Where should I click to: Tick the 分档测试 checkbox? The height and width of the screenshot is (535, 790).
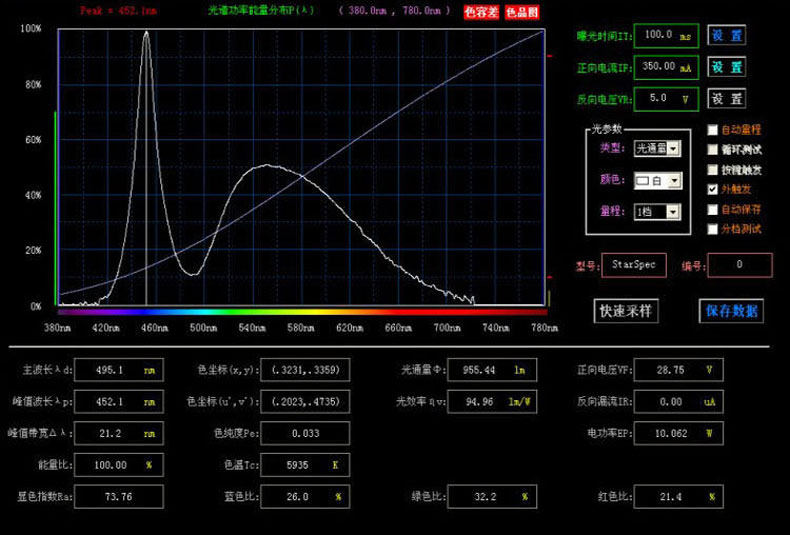pos(712,229)
